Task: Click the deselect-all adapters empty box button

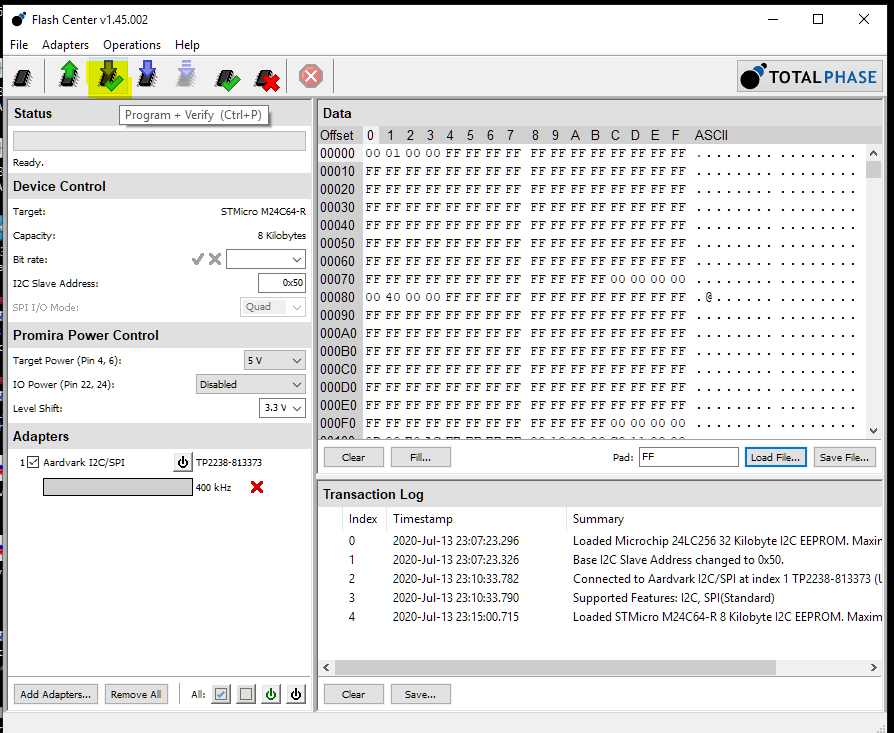Action: click(246, 694)
